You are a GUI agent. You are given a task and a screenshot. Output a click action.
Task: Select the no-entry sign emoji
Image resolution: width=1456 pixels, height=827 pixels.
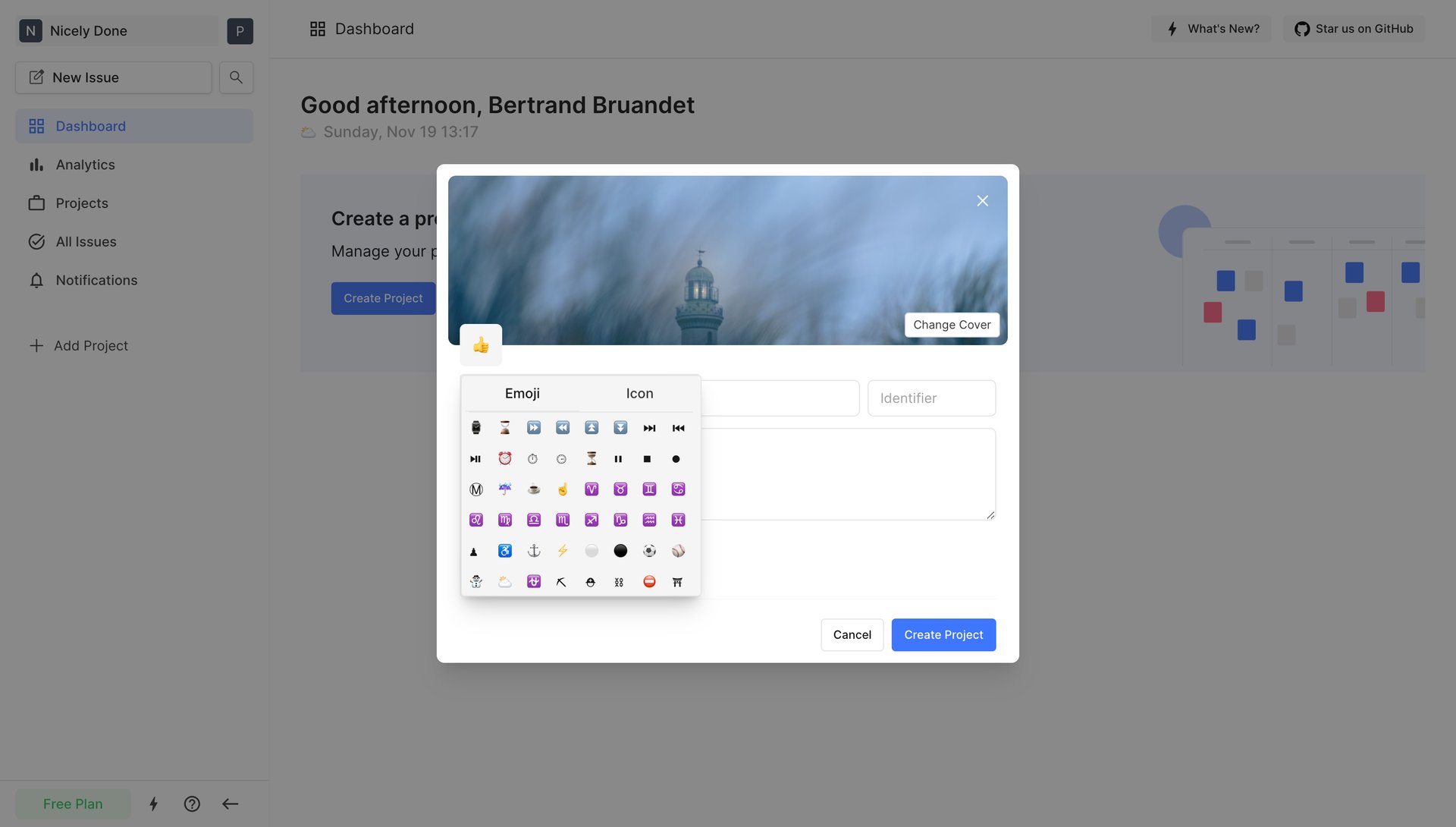[x=649, y=582]
